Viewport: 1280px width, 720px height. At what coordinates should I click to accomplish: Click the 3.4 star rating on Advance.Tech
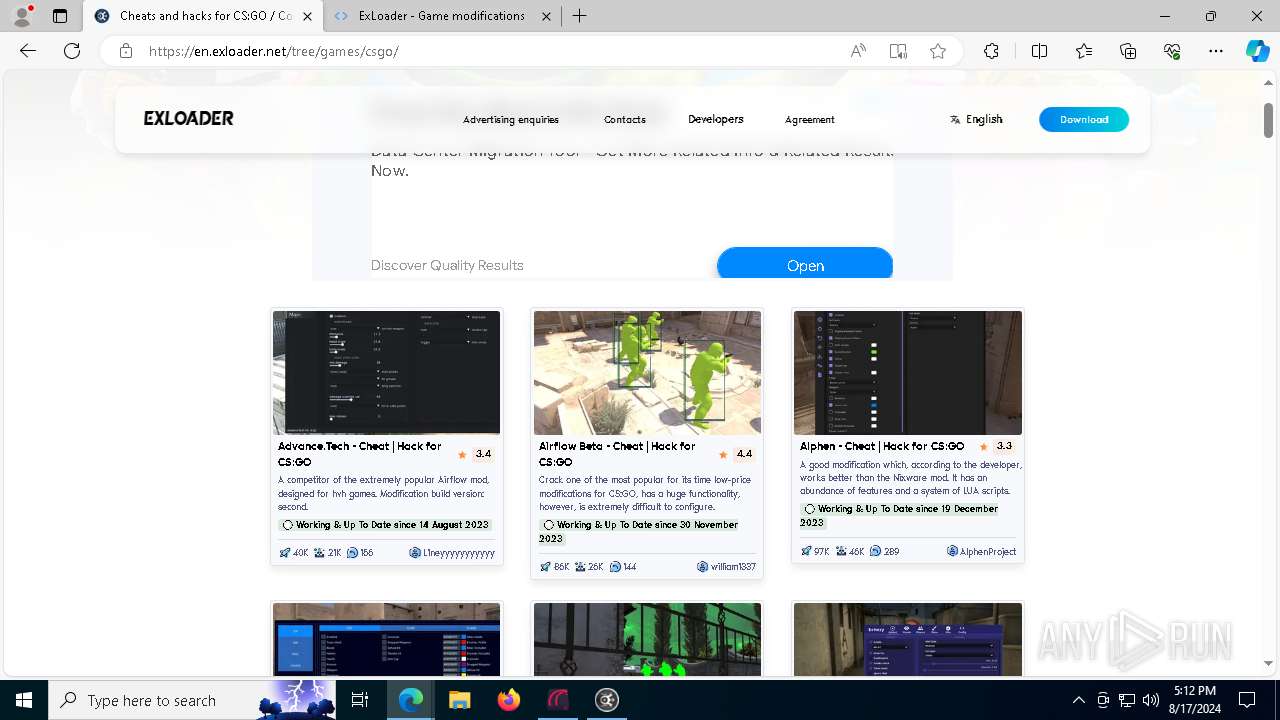point(476,454)
